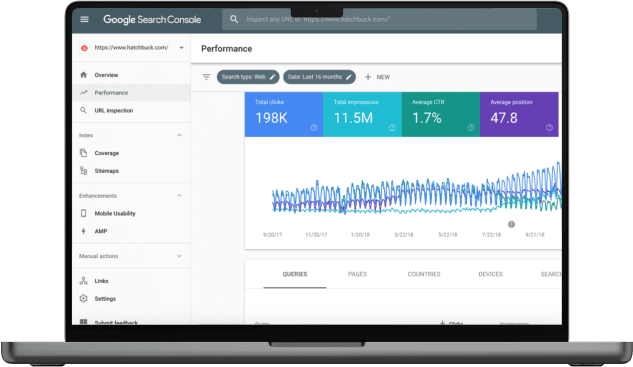The image size is (633, 367).
Task: Switch to the Countries tab
Action: (x=424, y=274)
